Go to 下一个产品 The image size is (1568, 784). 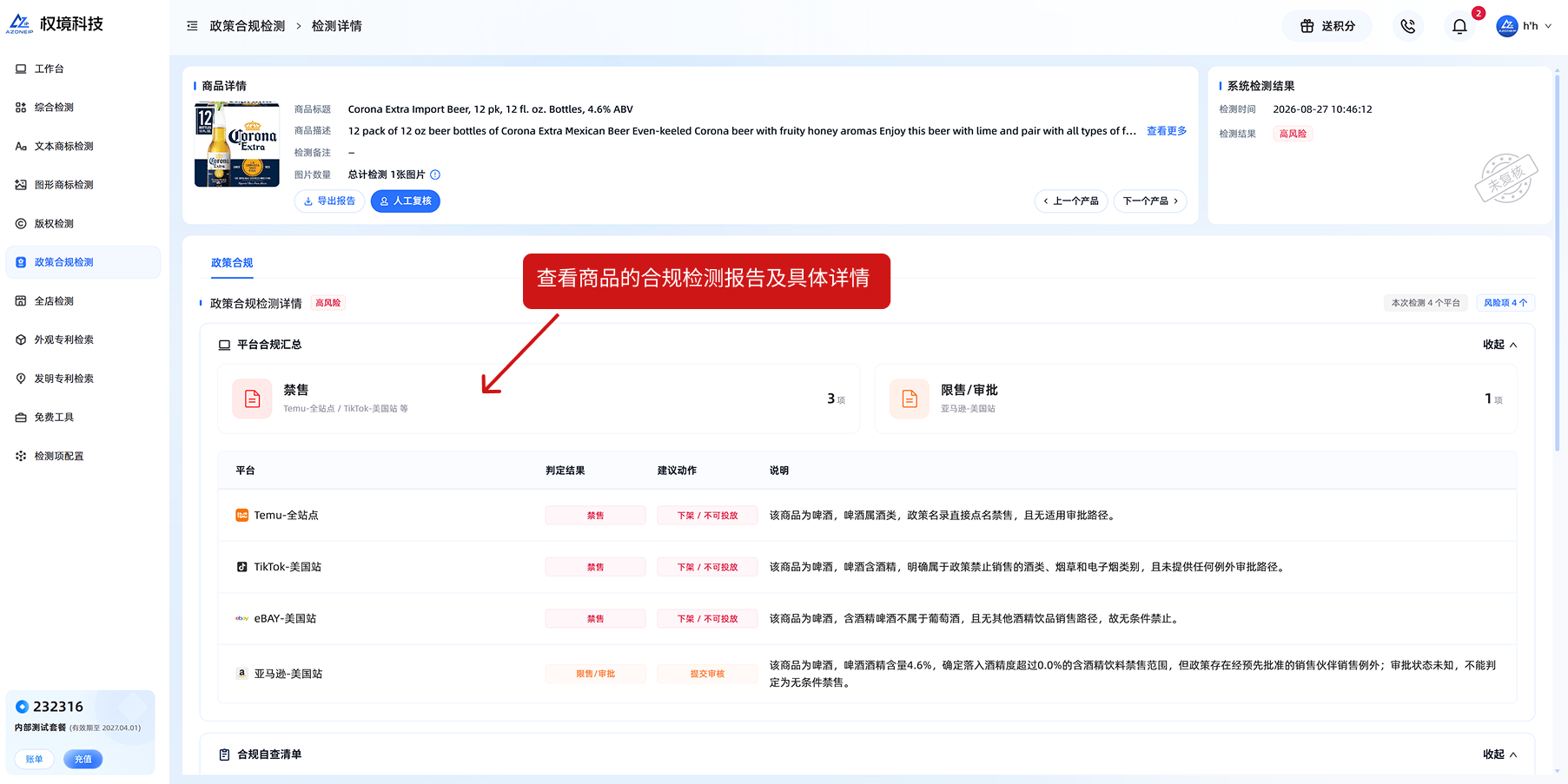coord(1150,201)
